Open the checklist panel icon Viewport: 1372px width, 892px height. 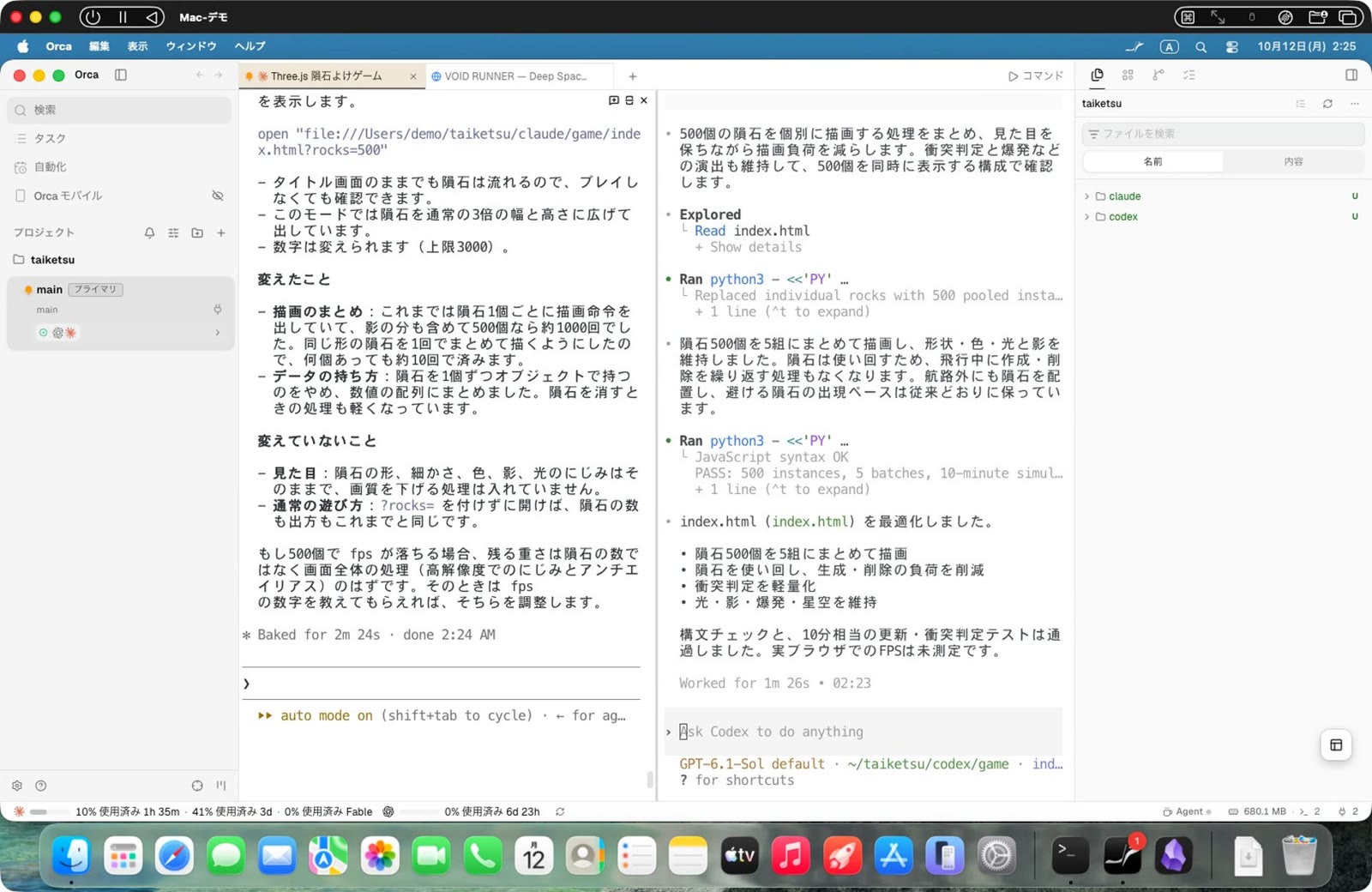(x=1189, y=75)
